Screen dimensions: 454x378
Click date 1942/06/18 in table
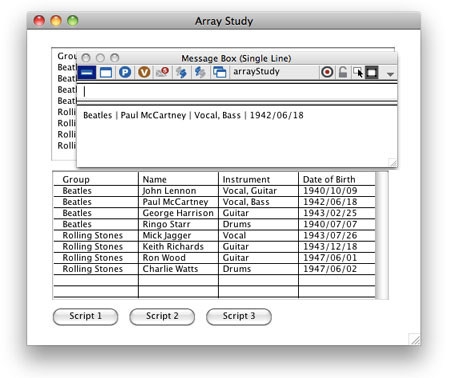pos(337,202)
